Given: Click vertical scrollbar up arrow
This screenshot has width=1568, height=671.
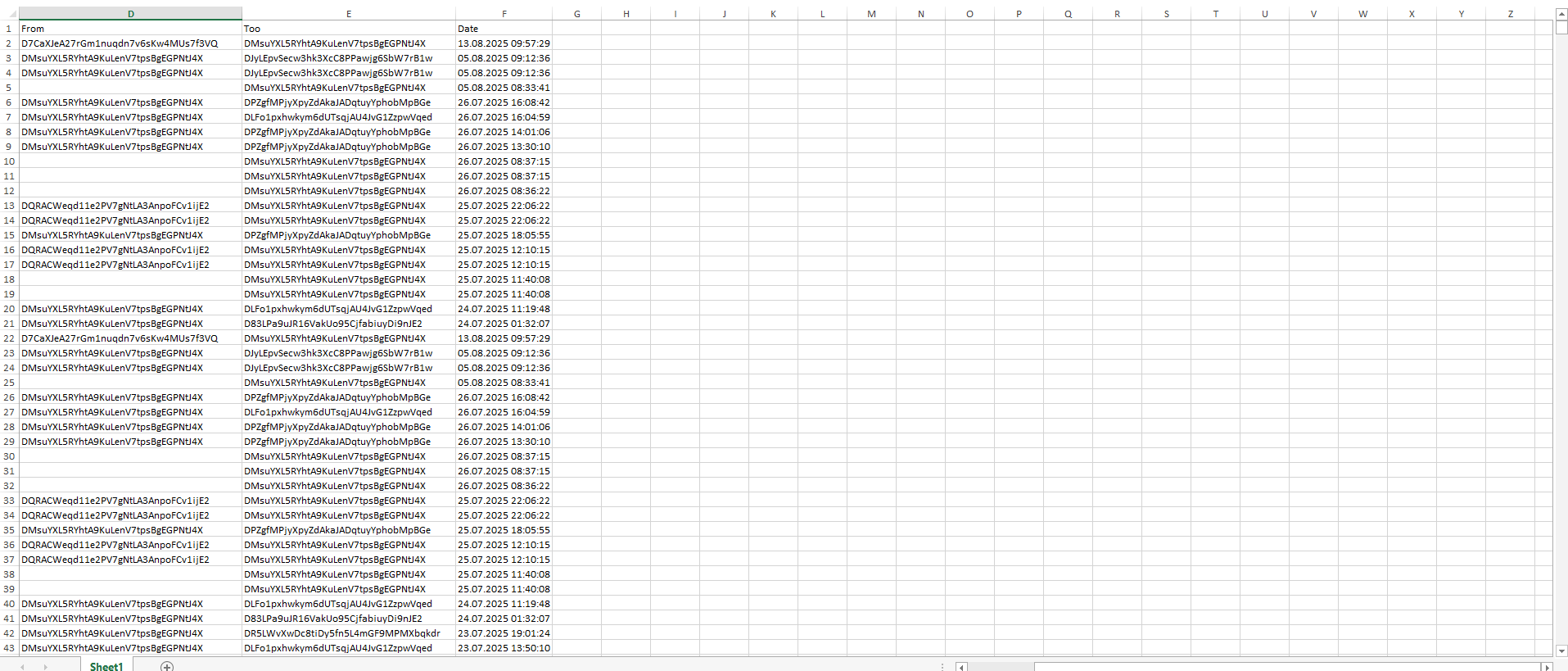Looking at the screenshot, I should (x=1561, y=14).
